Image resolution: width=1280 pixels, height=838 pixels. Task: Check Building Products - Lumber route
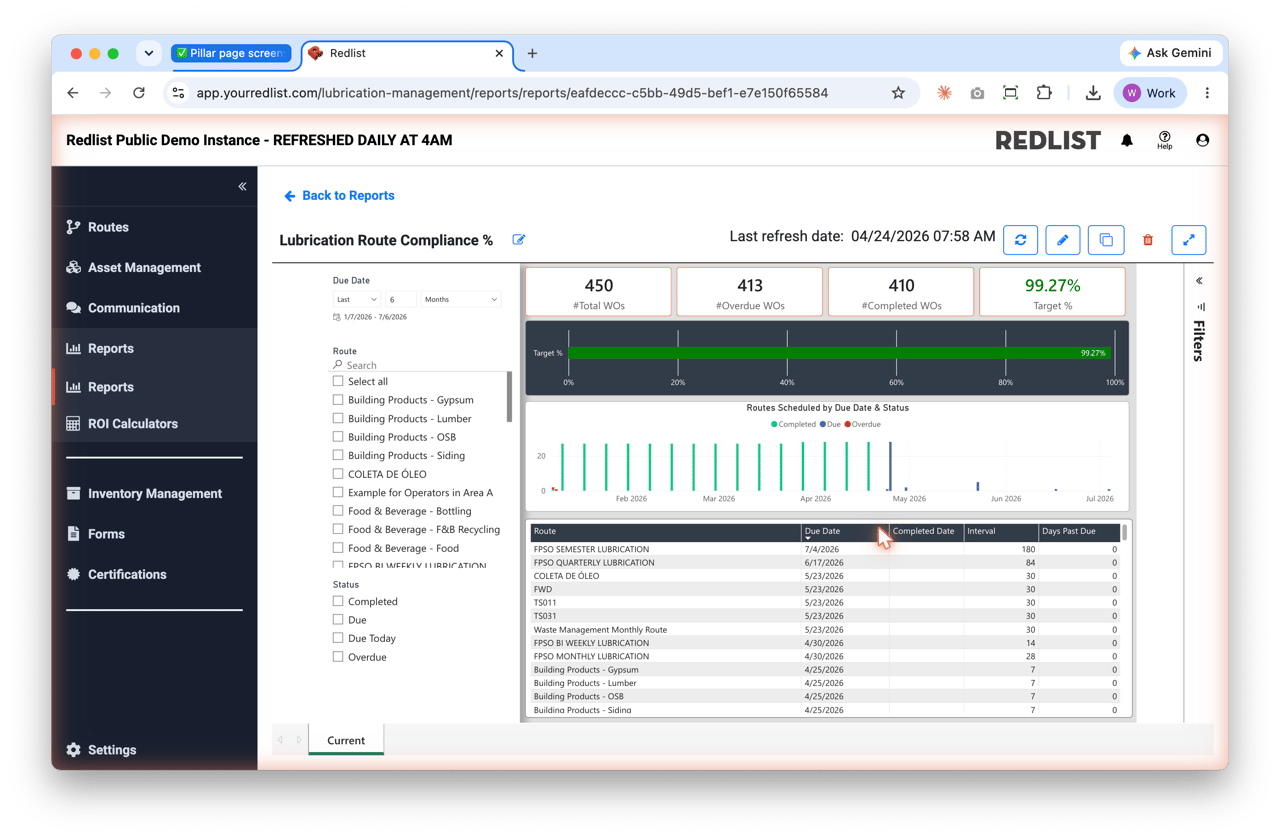click(338, 418)
